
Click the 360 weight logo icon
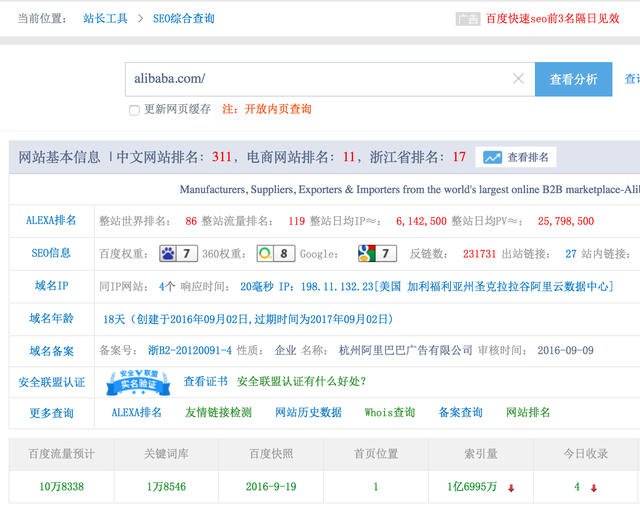click(x=265, y=253)
